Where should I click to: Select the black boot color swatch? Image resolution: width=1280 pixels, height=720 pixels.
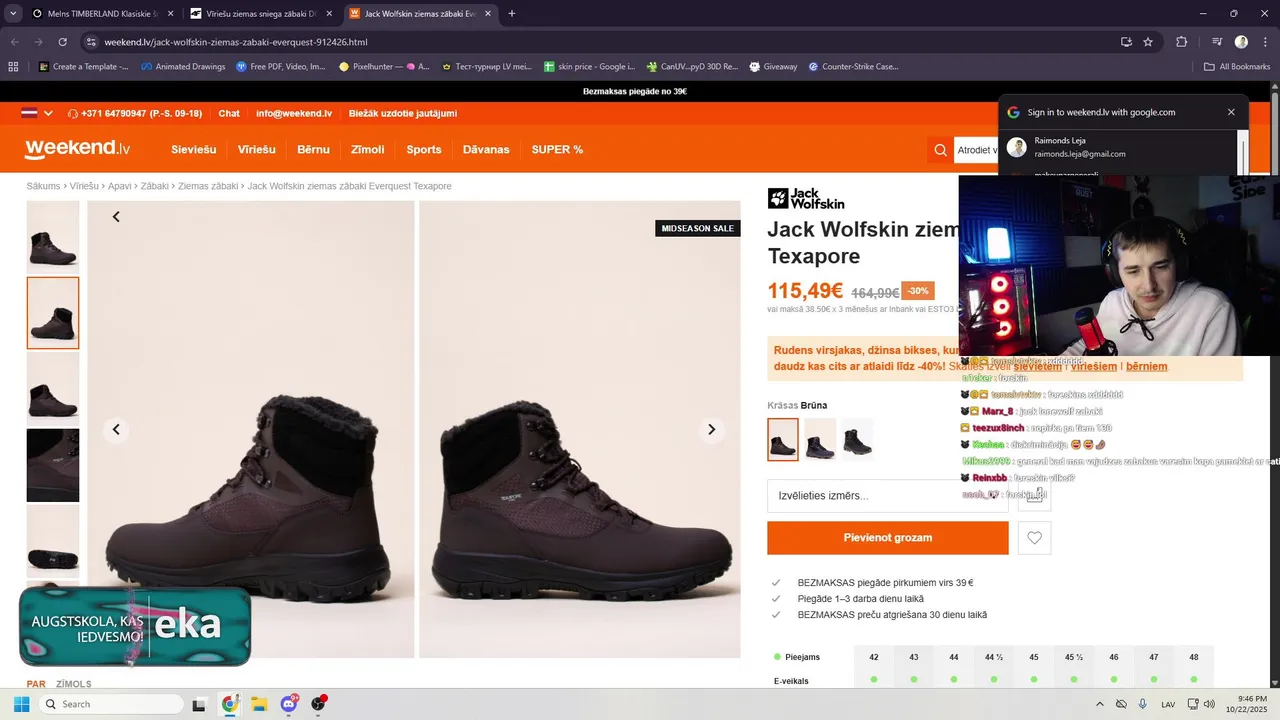coord(857,439)
